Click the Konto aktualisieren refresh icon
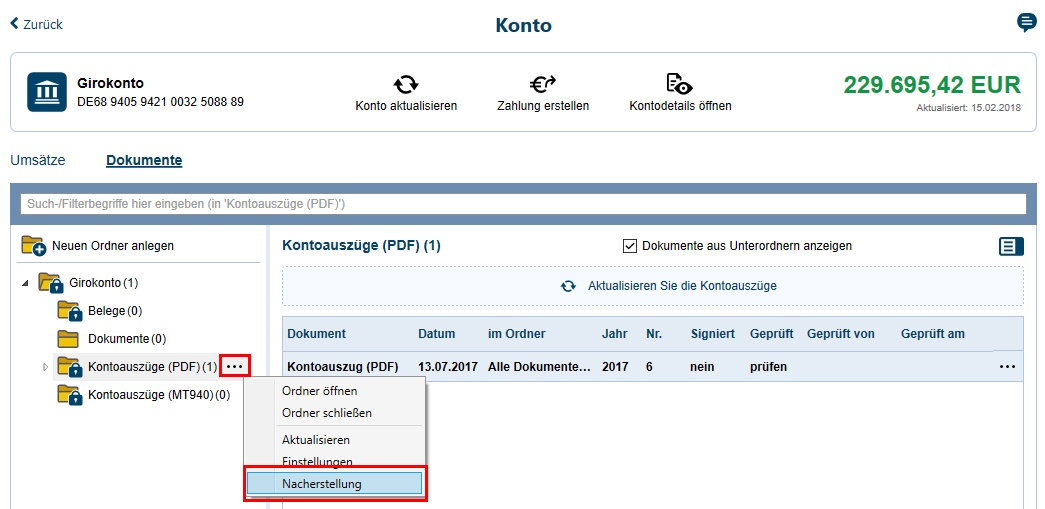 (x=406, y=84)
